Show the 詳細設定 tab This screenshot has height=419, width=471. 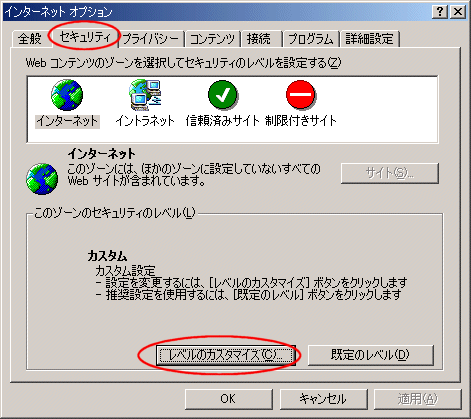[x=369, y=39]
